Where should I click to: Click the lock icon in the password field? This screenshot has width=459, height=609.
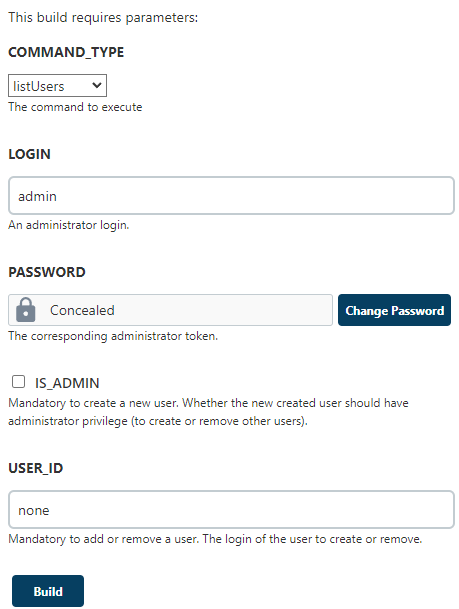pyautogui.click(x=26, y=310)
